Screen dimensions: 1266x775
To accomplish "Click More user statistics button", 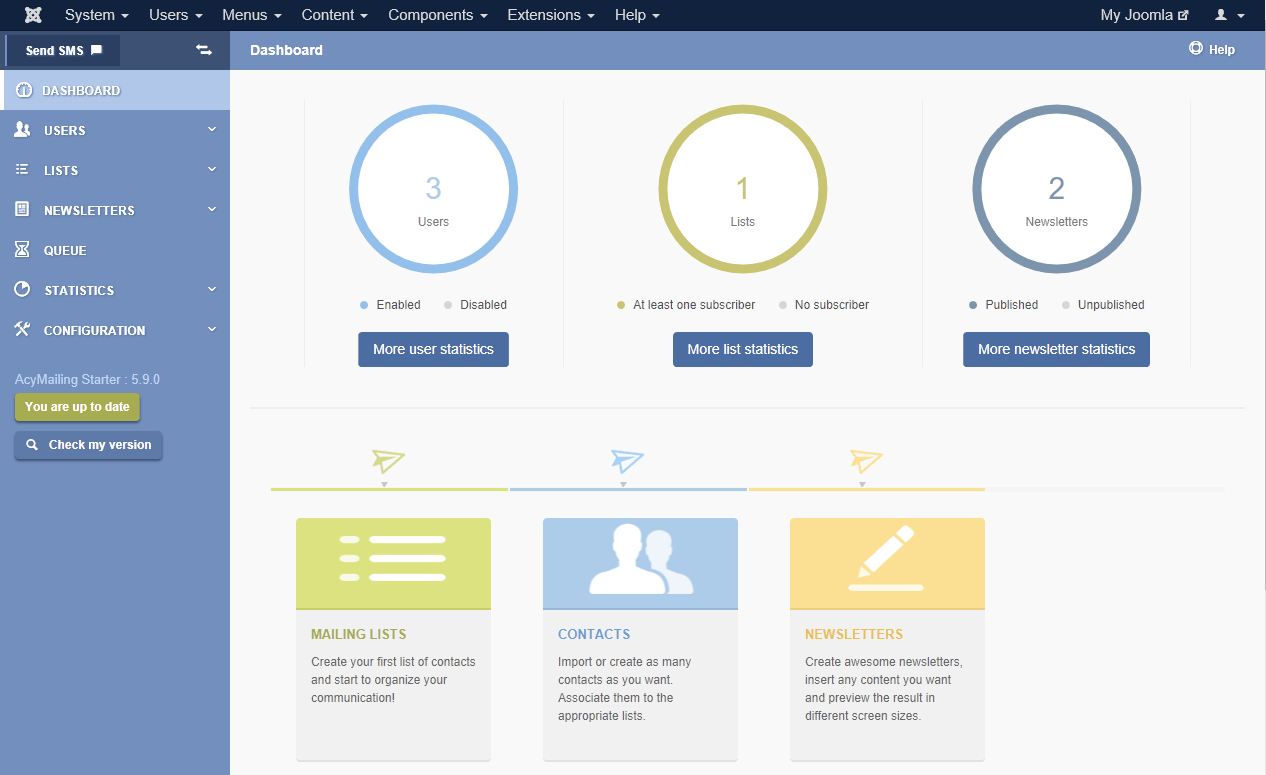I will click(x=433, y=349).
